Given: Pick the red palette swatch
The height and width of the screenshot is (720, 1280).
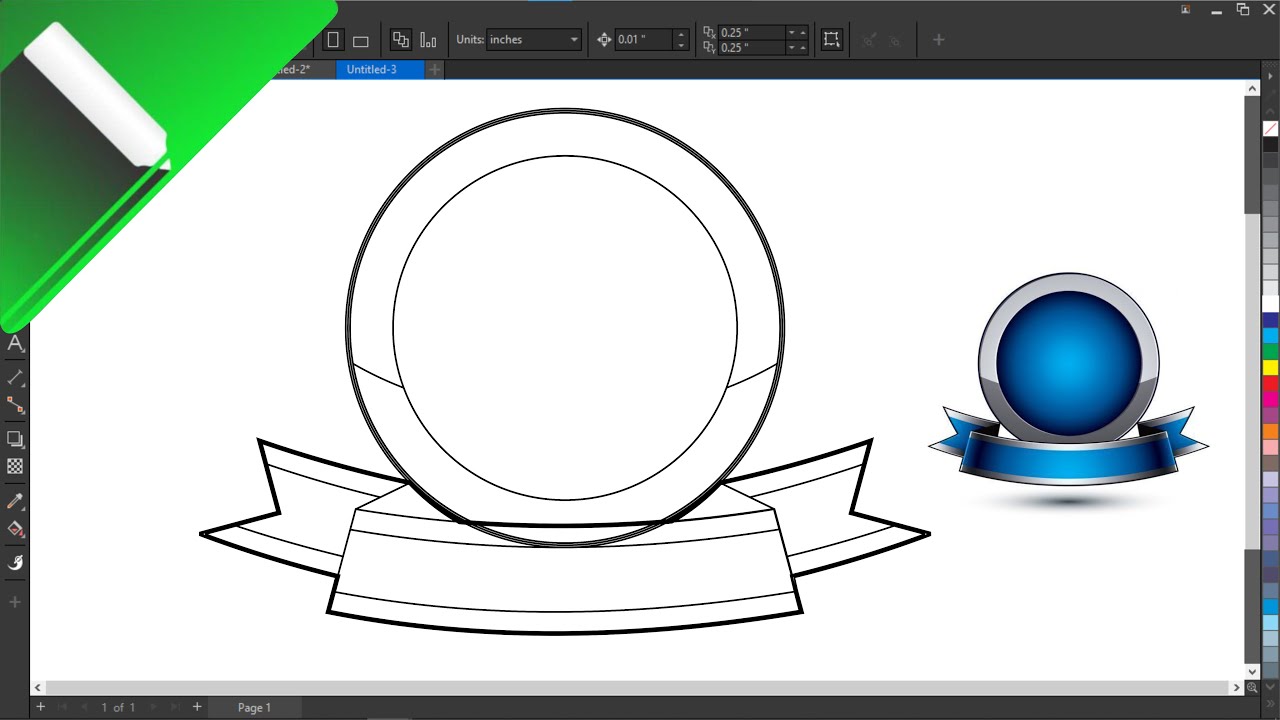Looking at the screenshot, I should pyautogui.click(x=1270, y=383).
